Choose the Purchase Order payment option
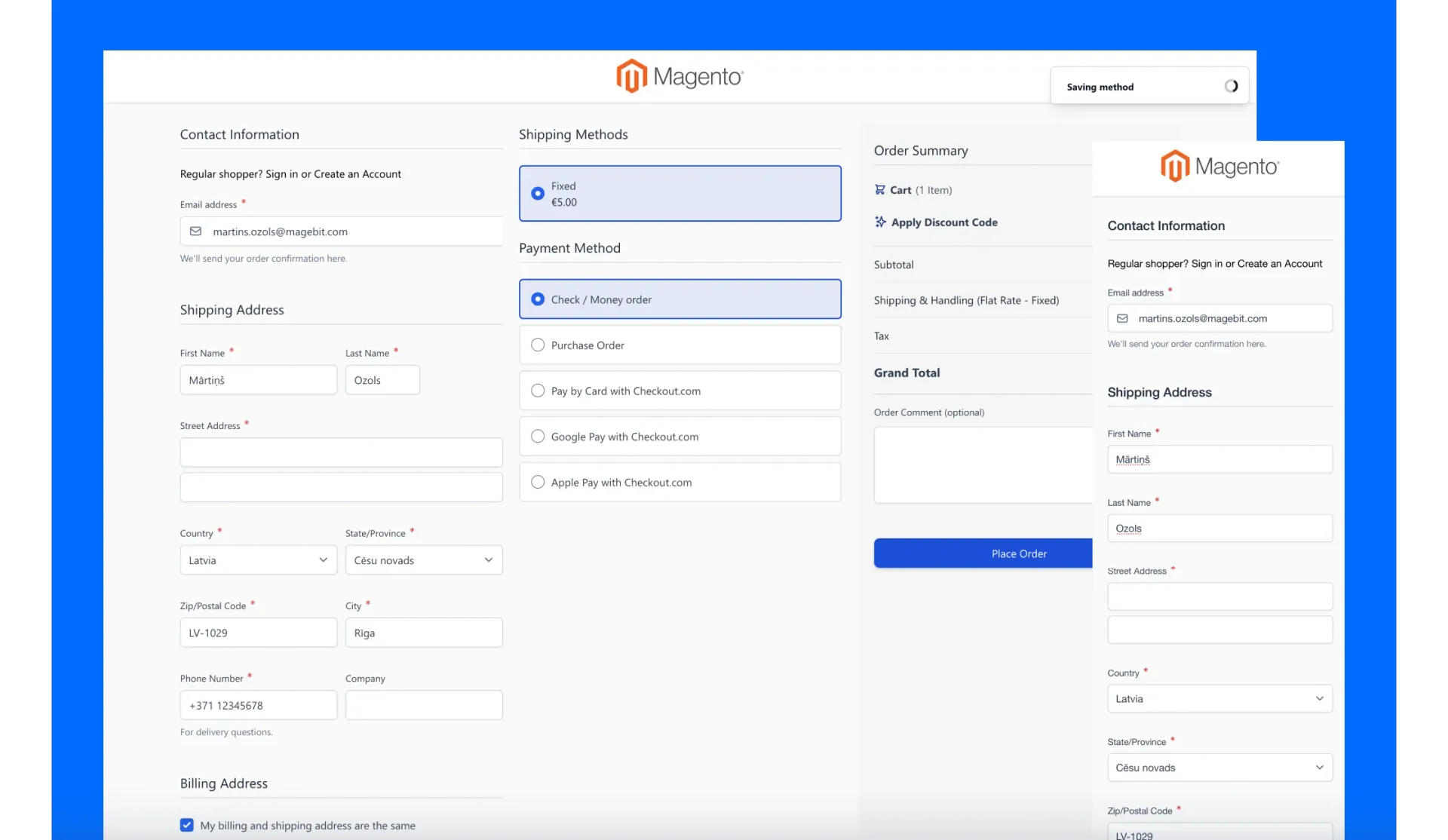 (680, 345)
